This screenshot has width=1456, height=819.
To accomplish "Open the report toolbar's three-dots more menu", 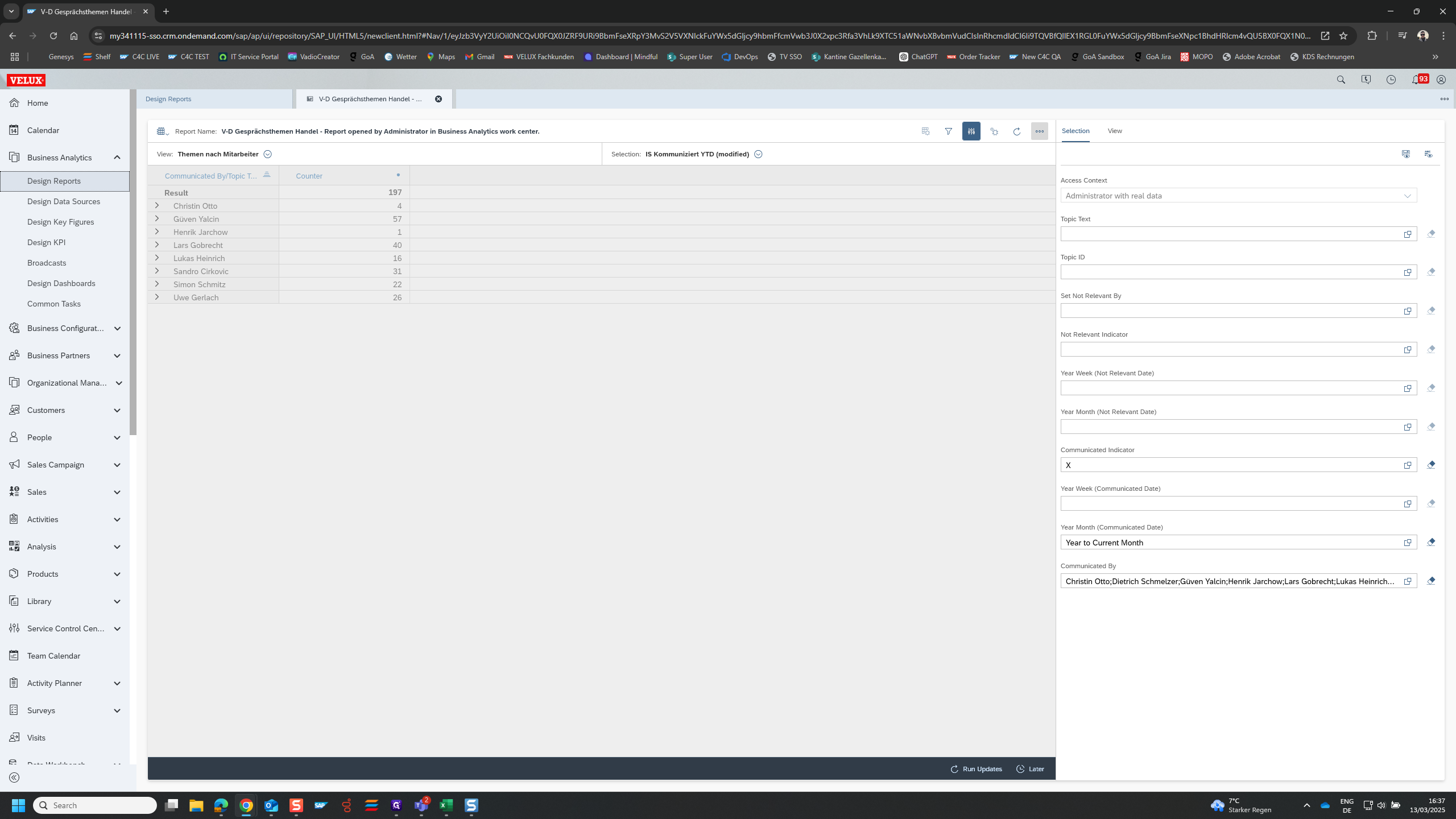I will click(x=1039, y=131).
